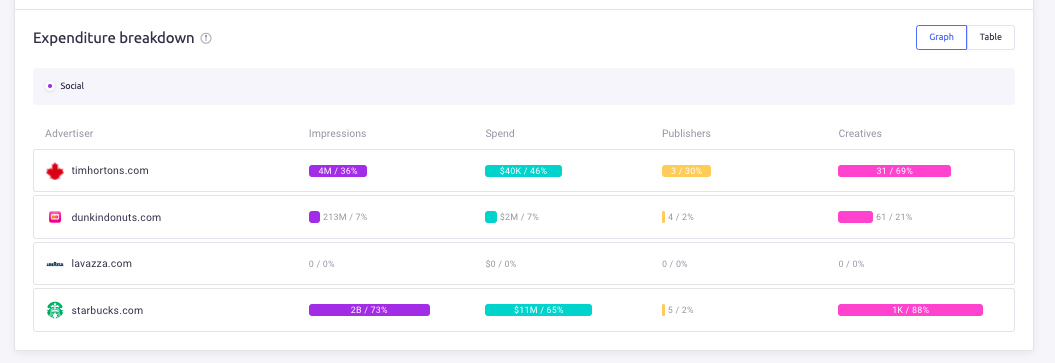Click the Social legend label
Image resolution: width=1055 pixels, height=363 pixels.
pos(72,86)
